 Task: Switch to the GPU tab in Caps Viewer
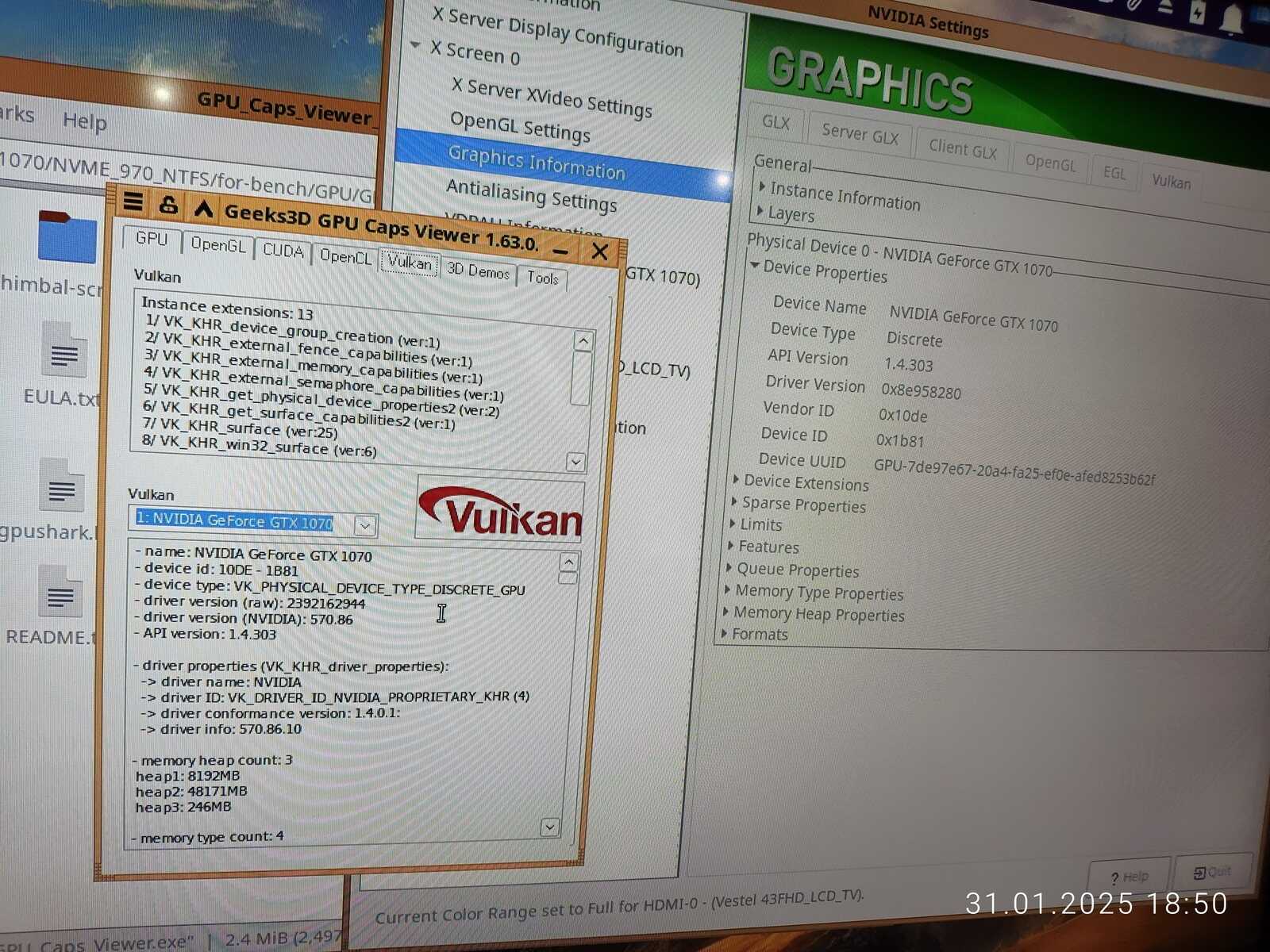[152, 239]
